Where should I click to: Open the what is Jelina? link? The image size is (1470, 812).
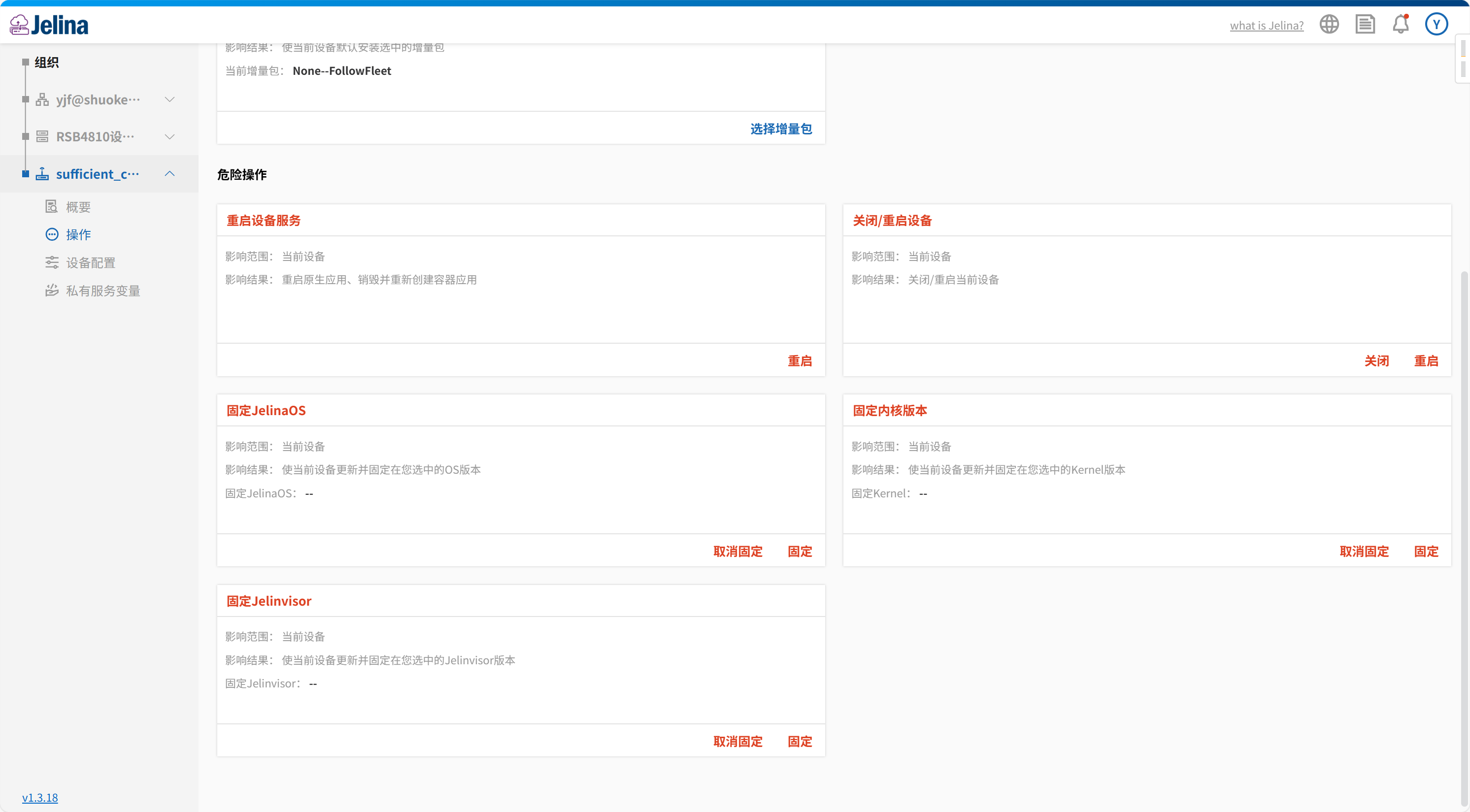click(x=1266, y=26)
